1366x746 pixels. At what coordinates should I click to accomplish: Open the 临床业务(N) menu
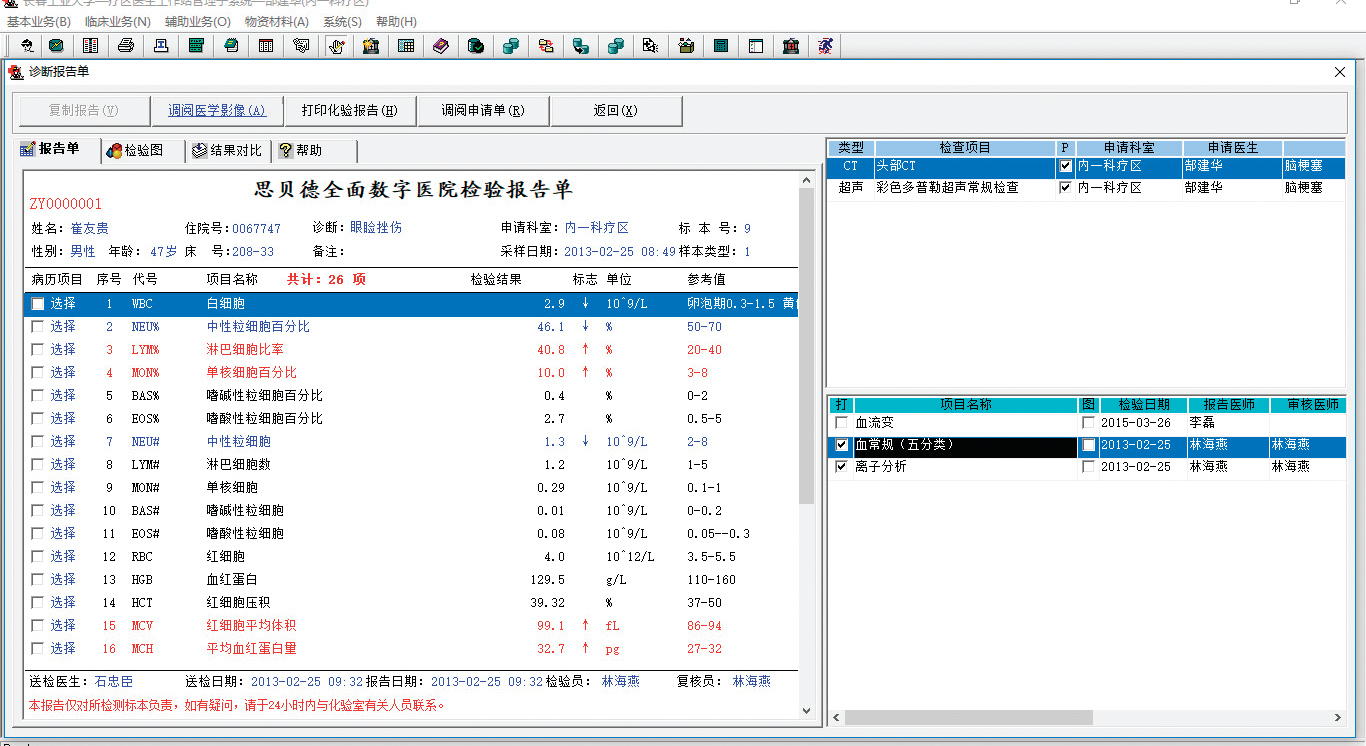point(117,21)
